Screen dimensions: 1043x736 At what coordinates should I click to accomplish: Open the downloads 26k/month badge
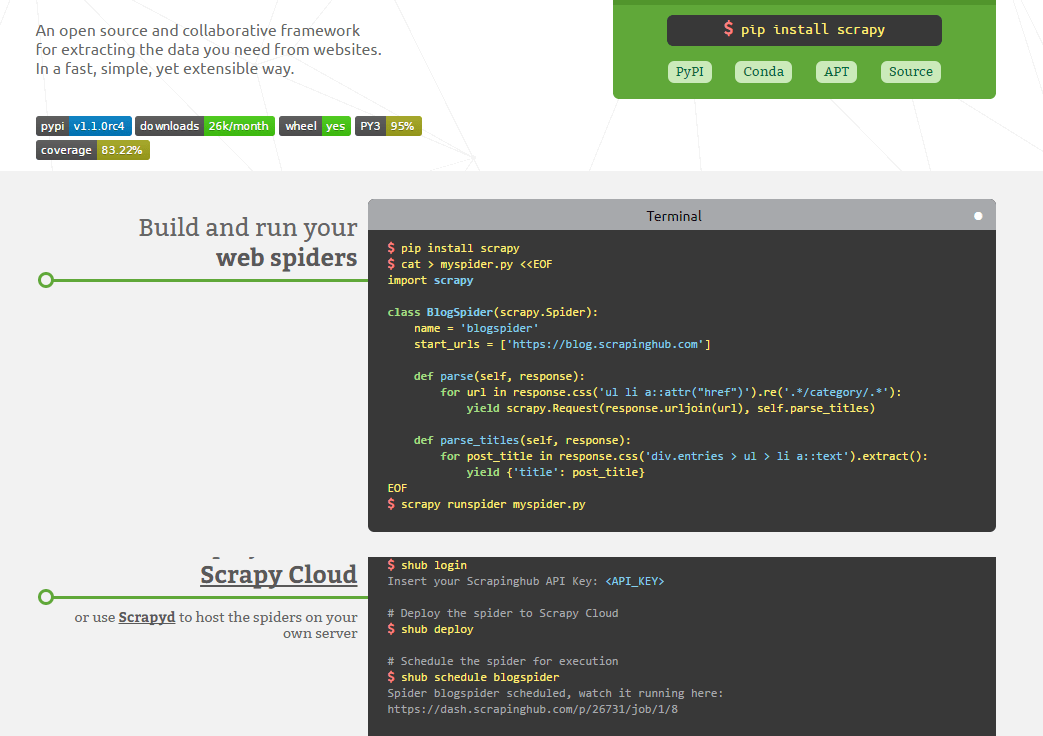coord(205,126)
